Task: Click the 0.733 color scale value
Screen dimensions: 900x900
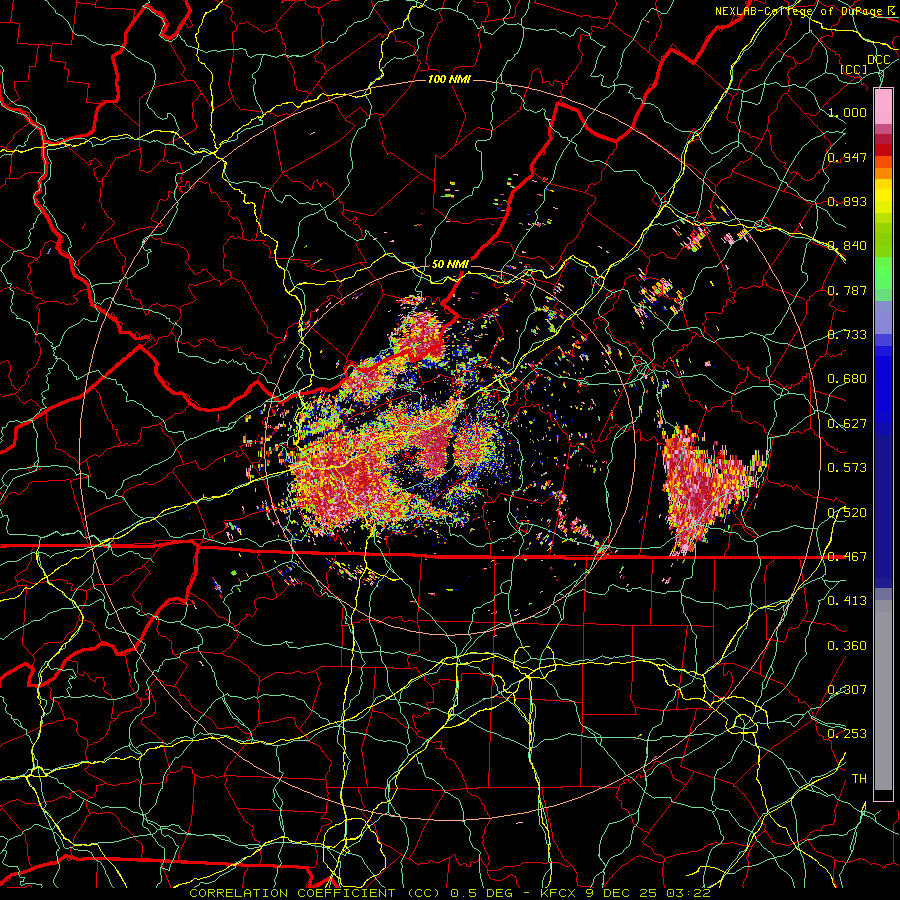Action: coord(847,335)
